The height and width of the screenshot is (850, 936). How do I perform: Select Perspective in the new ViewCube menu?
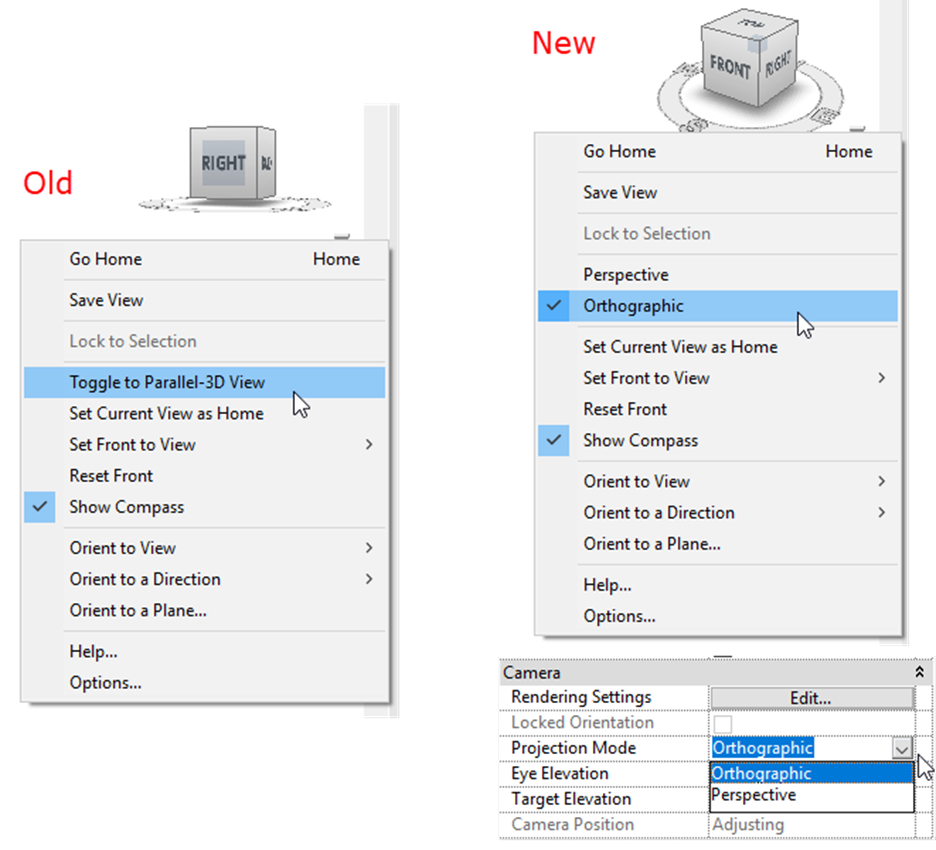[626, 275]
